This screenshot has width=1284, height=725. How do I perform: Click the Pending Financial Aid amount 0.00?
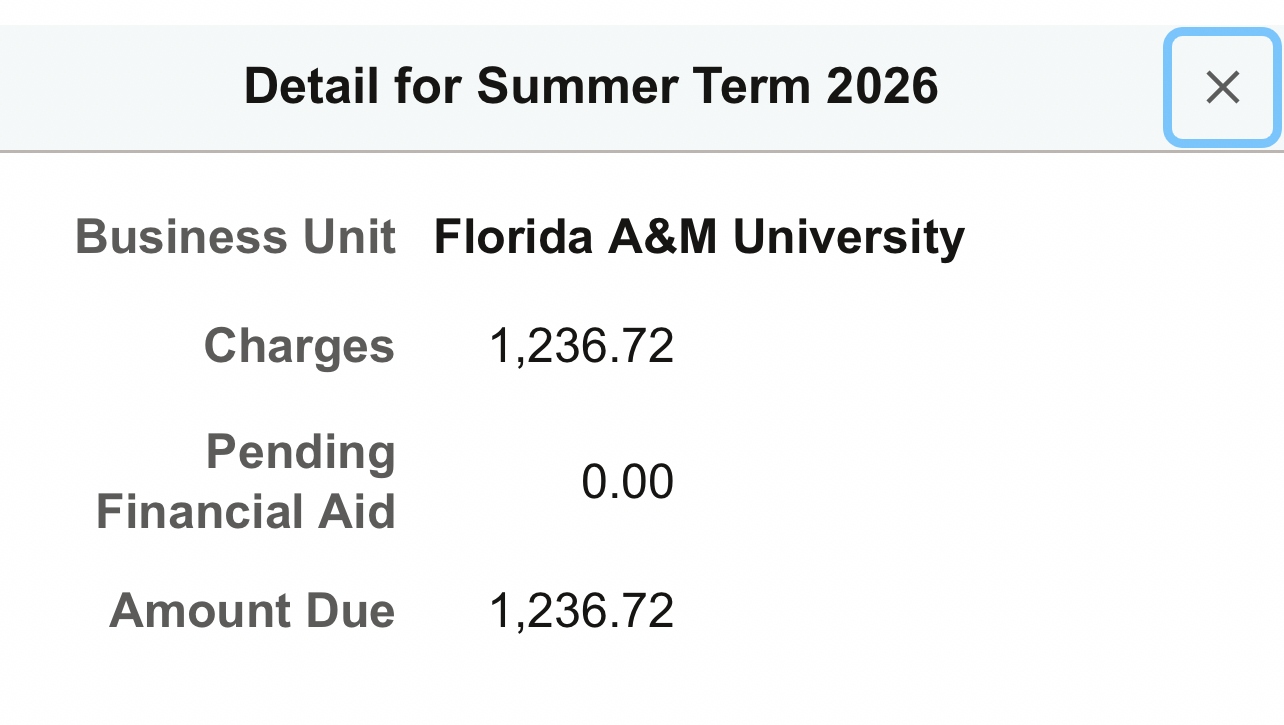pos(628,482)
